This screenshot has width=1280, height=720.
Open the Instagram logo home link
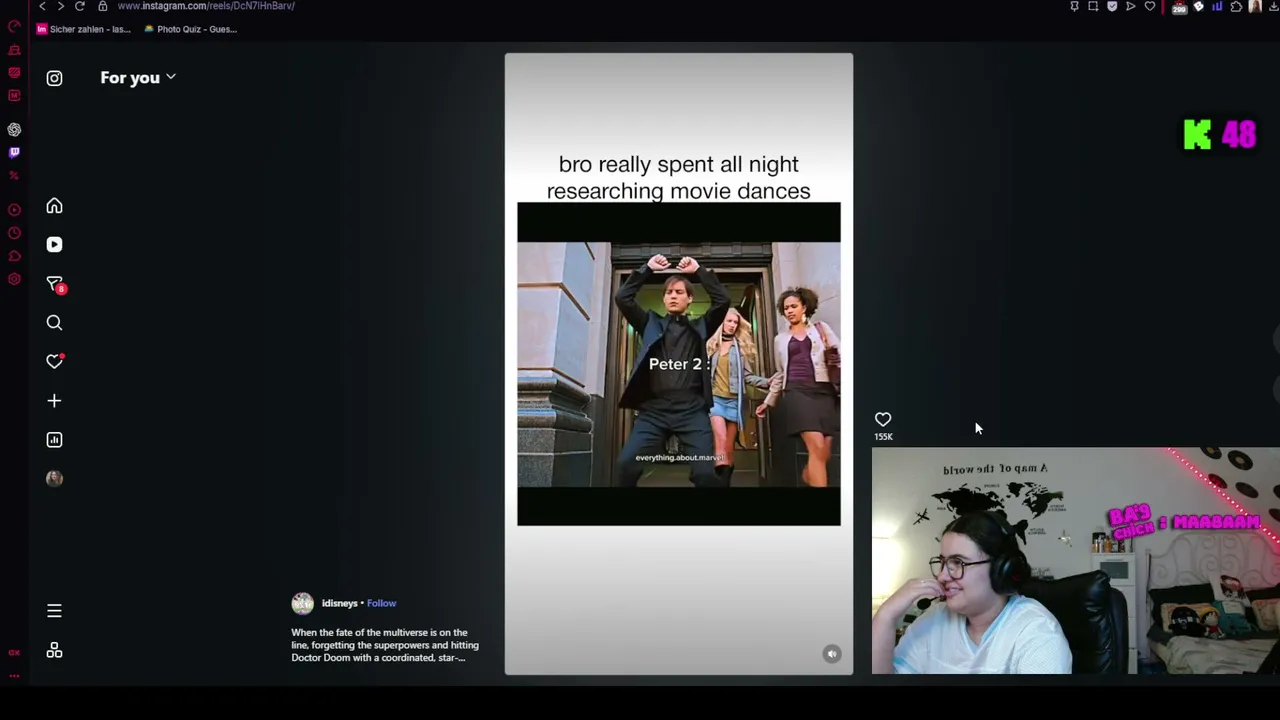click(x=54, y=78)
